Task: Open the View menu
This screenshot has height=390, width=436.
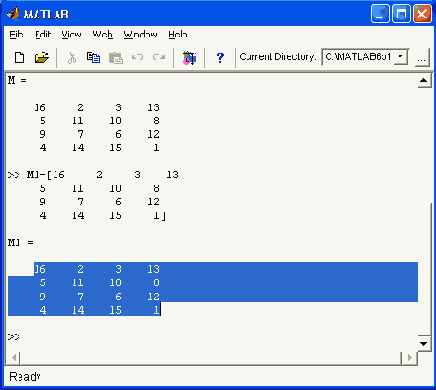Action: tap(71, 34)
